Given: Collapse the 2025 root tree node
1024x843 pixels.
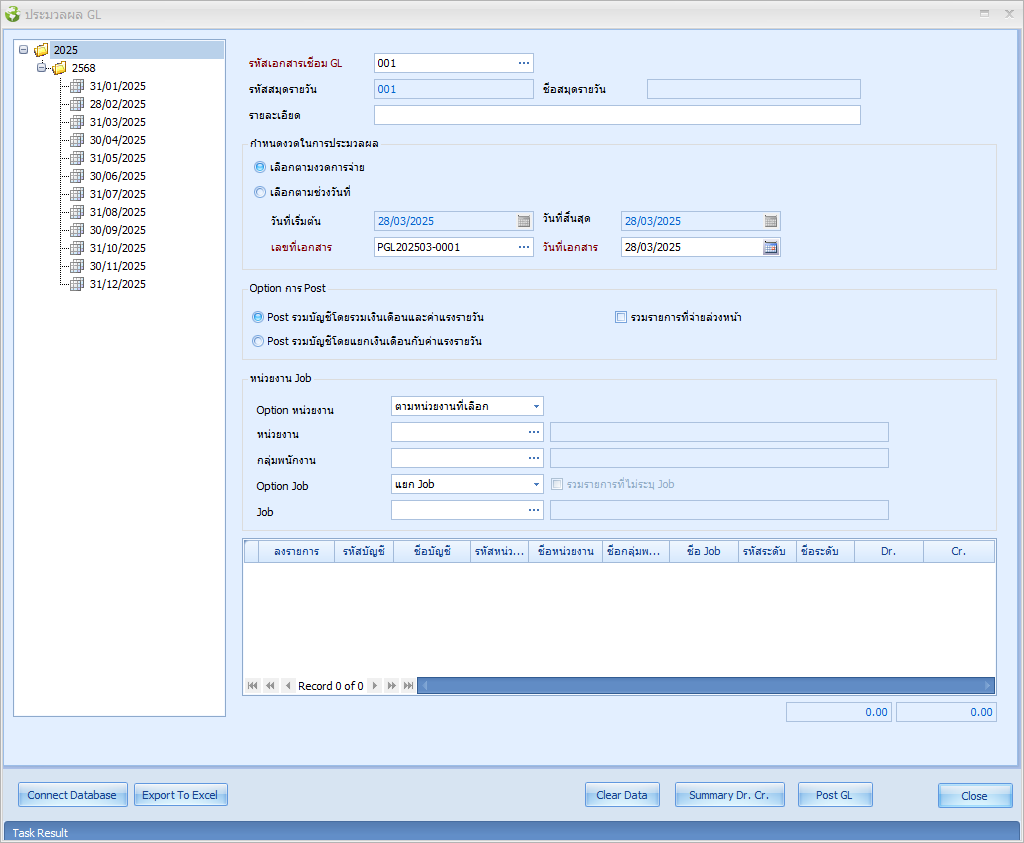Looking at the screenshot, I should tap(23, 50).
